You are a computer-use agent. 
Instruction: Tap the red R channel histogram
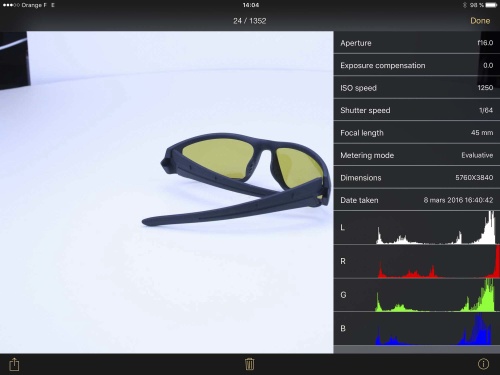[x=417, y=262]
